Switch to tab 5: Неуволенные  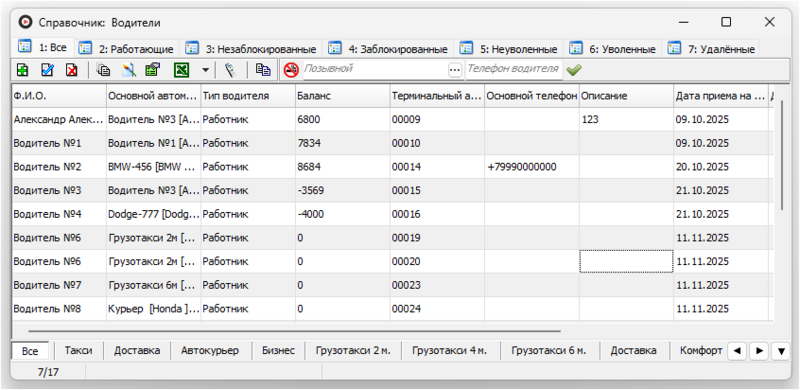pyautogui.click(x=509, y=49)
